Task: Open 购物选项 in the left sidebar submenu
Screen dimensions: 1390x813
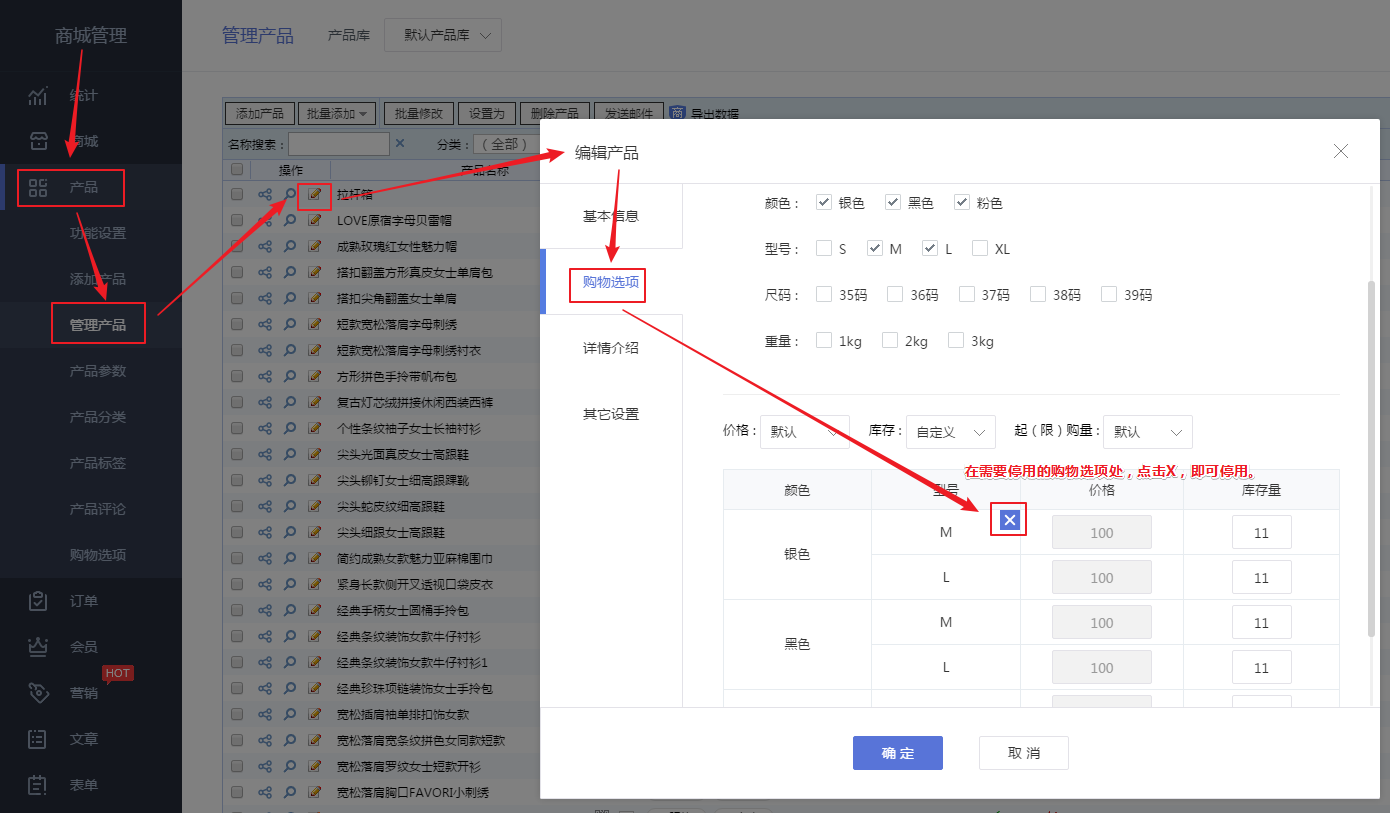Action: tap(98, 555)
